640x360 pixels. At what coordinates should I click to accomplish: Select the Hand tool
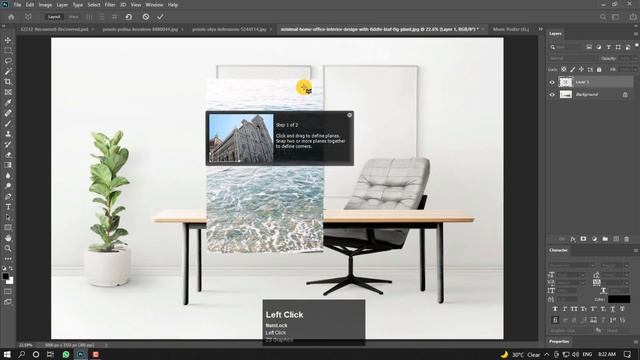pyautogui.click(x=8, y=238)
